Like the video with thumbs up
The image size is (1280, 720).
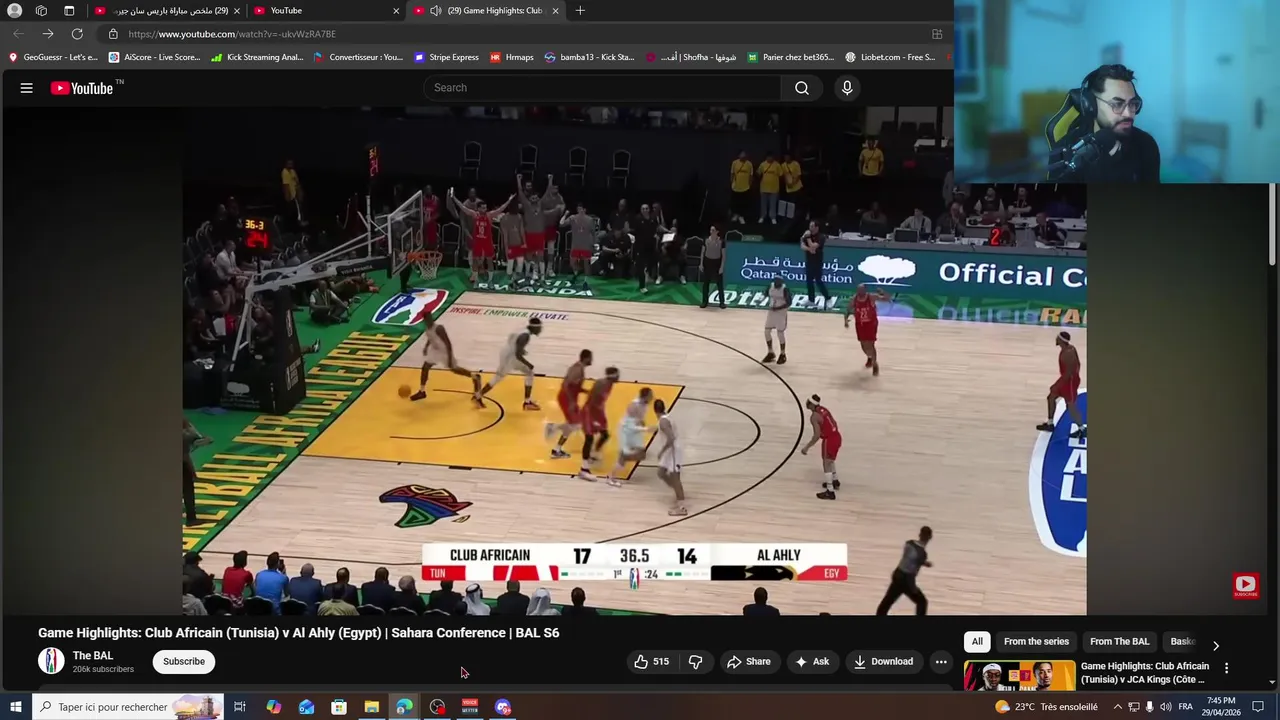pos(651,661)
